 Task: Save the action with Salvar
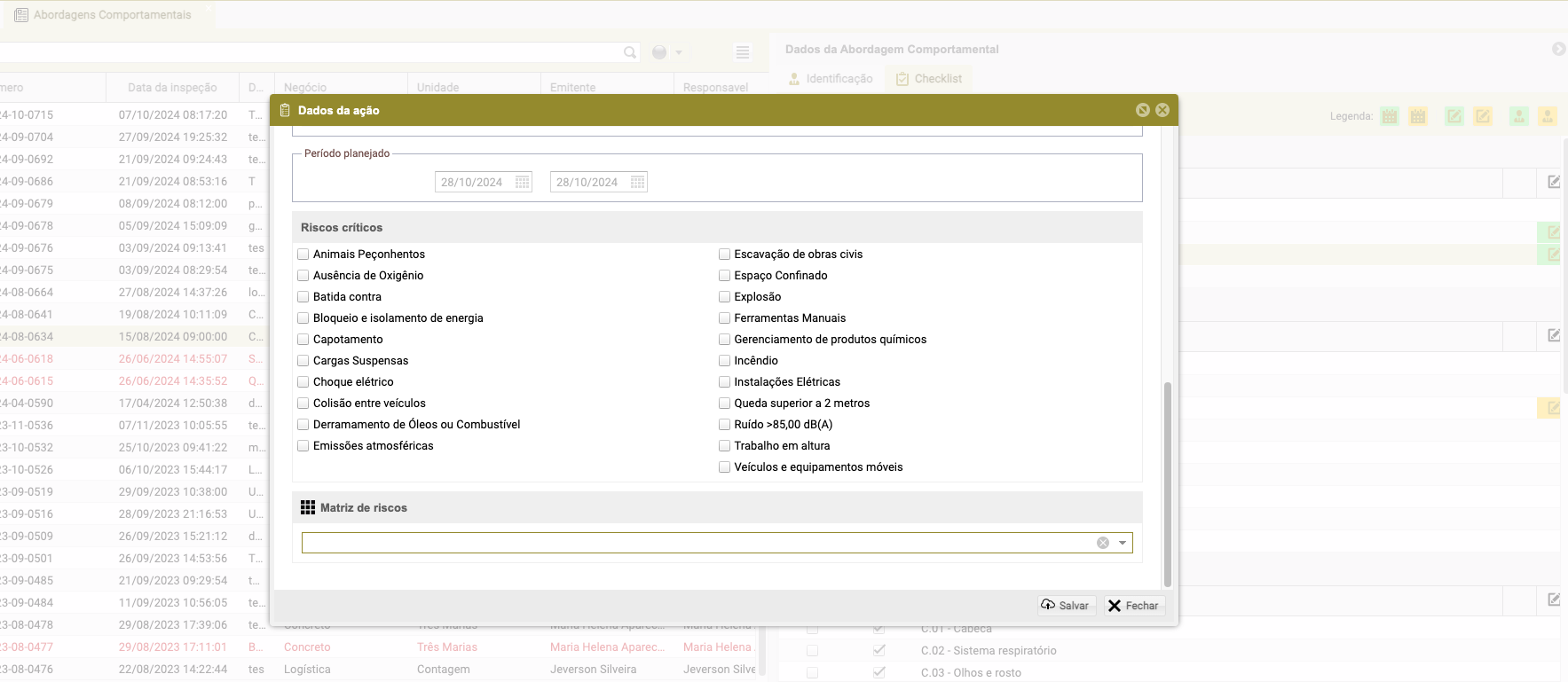pos(1067,606)
